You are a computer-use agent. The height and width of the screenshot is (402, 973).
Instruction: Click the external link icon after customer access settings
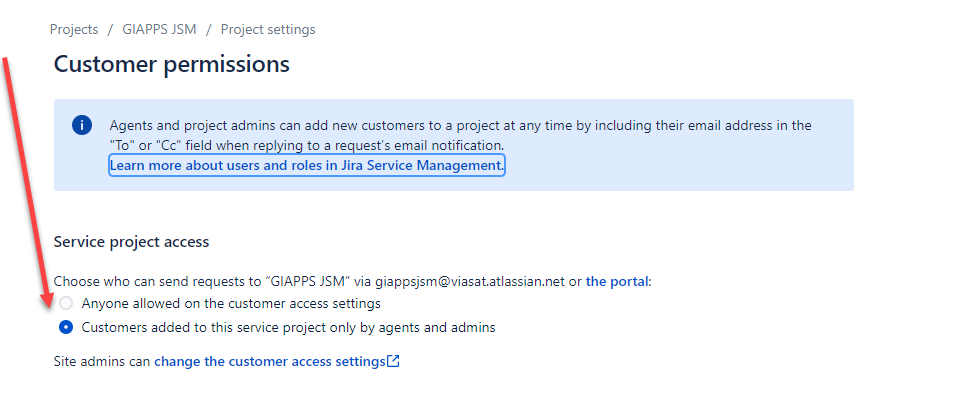click(393, 361)
